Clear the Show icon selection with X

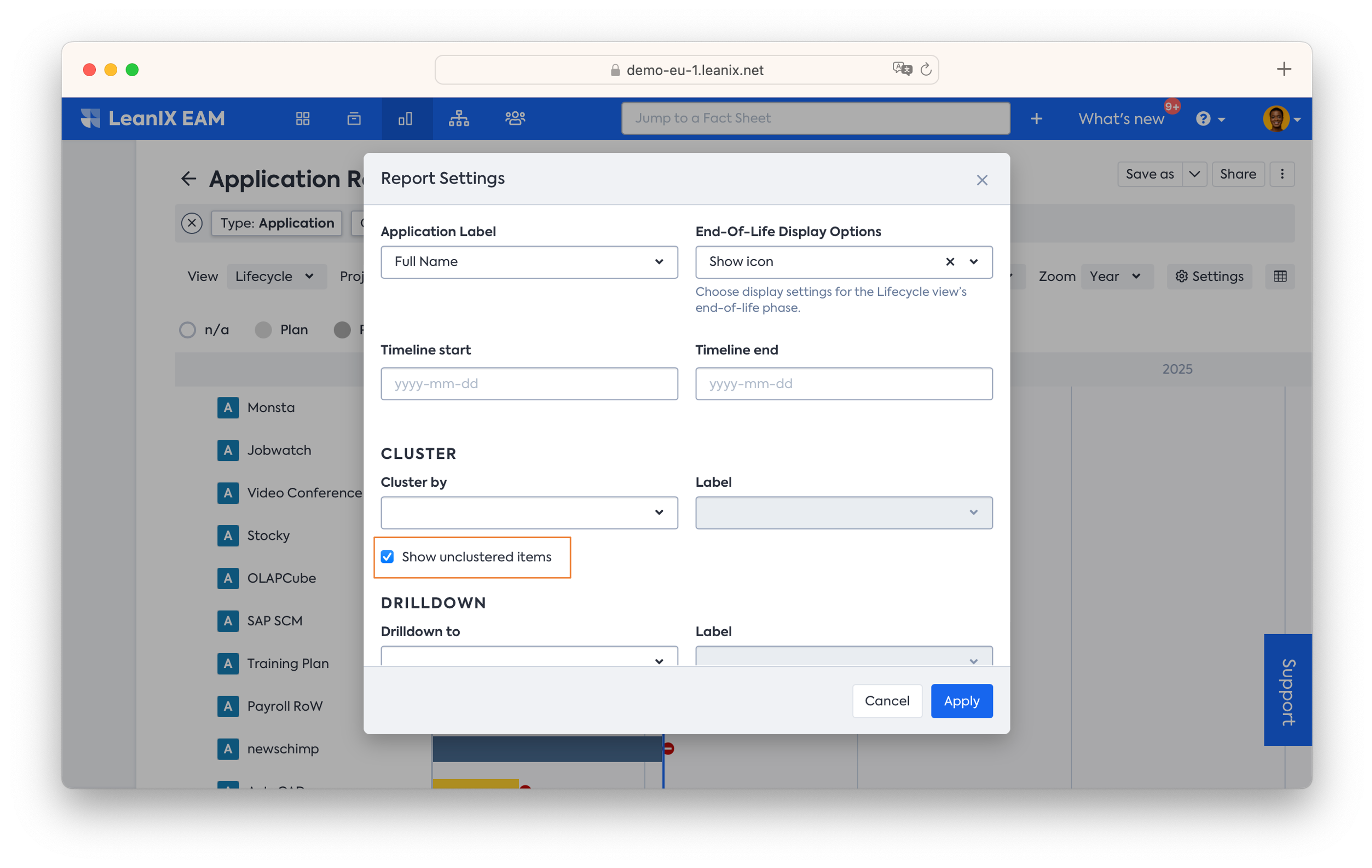click(x=950, y=262)
